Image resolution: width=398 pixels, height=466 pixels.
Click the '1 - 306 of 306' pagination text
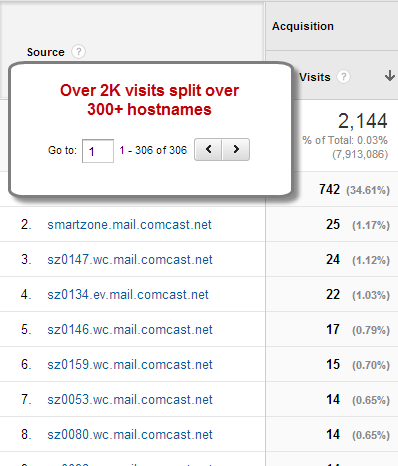(153, 150)
